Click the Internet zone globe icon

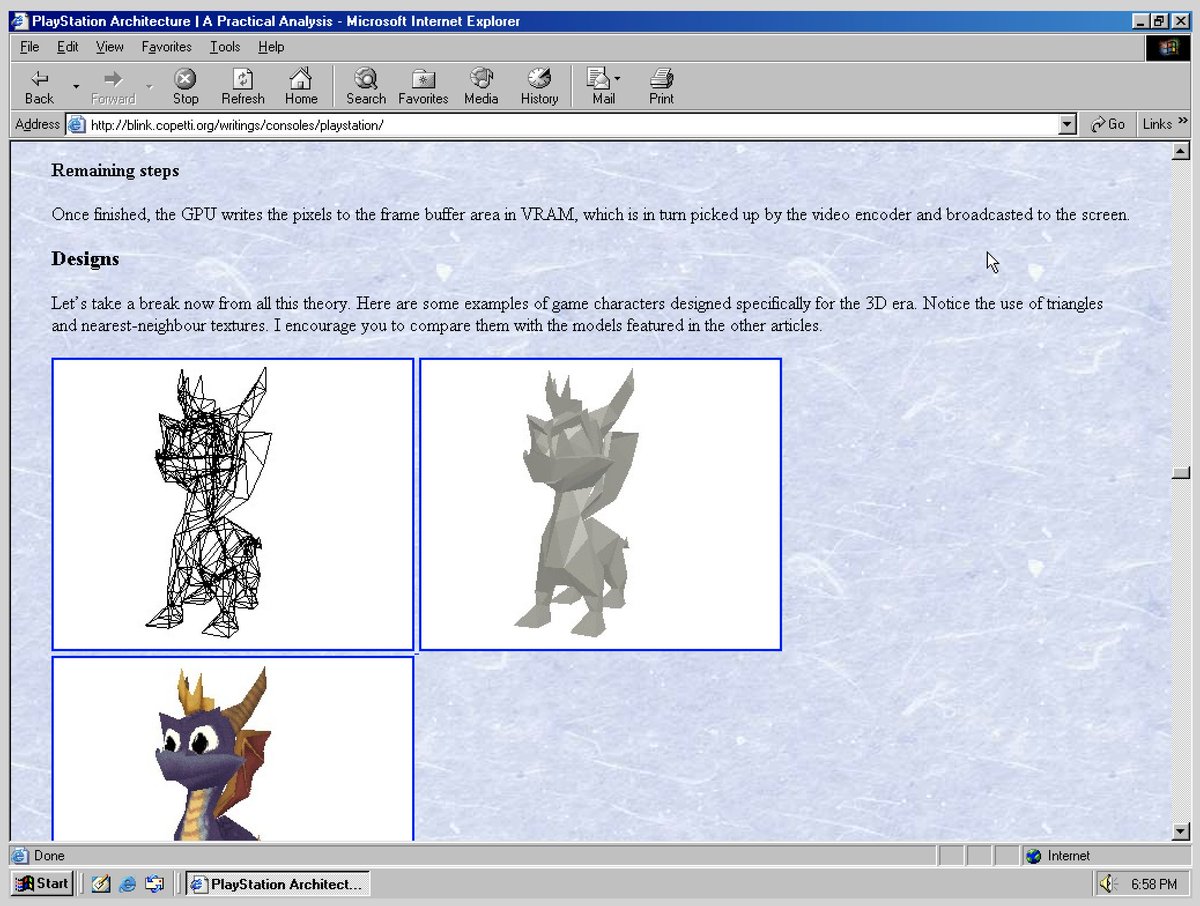pos(1034,856)
